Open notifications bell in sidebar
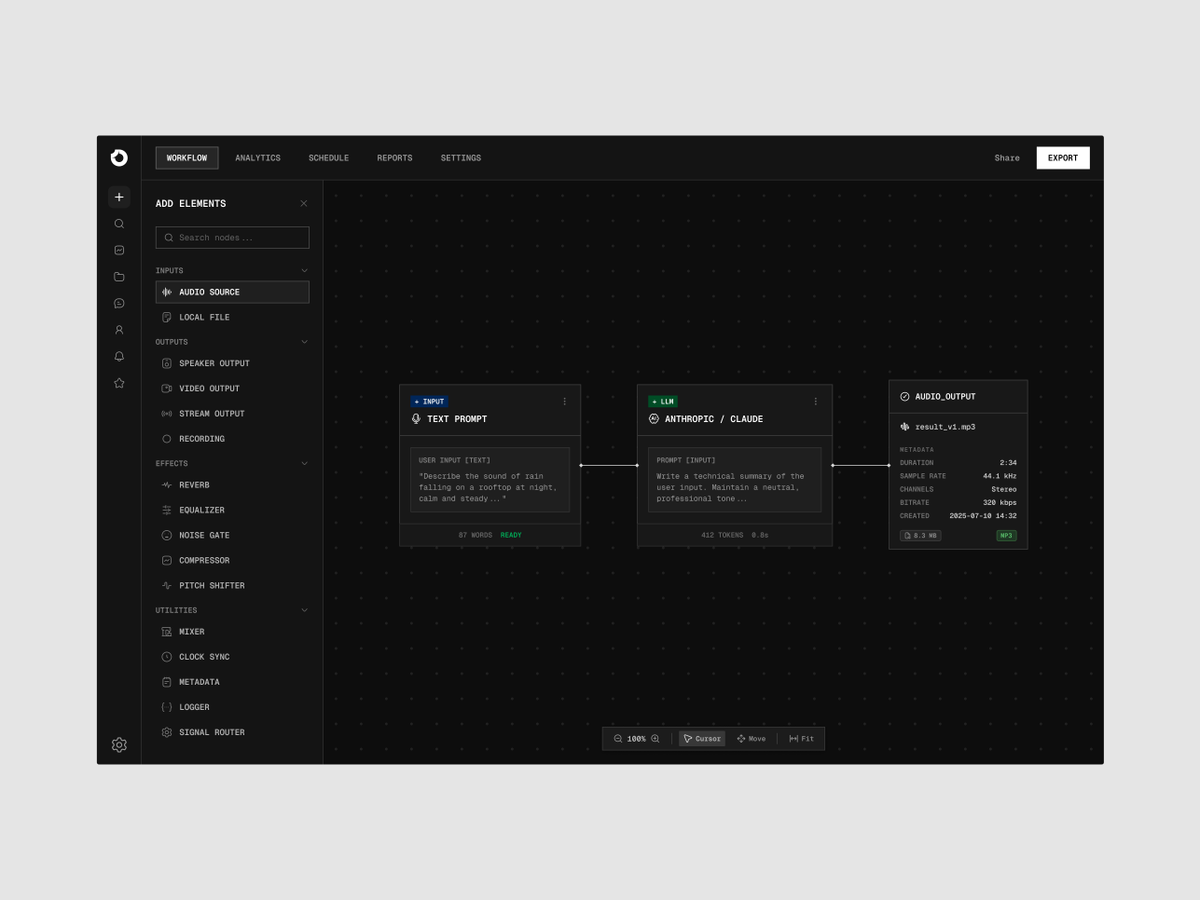The image size is (1200, 900). coord(119,356)
